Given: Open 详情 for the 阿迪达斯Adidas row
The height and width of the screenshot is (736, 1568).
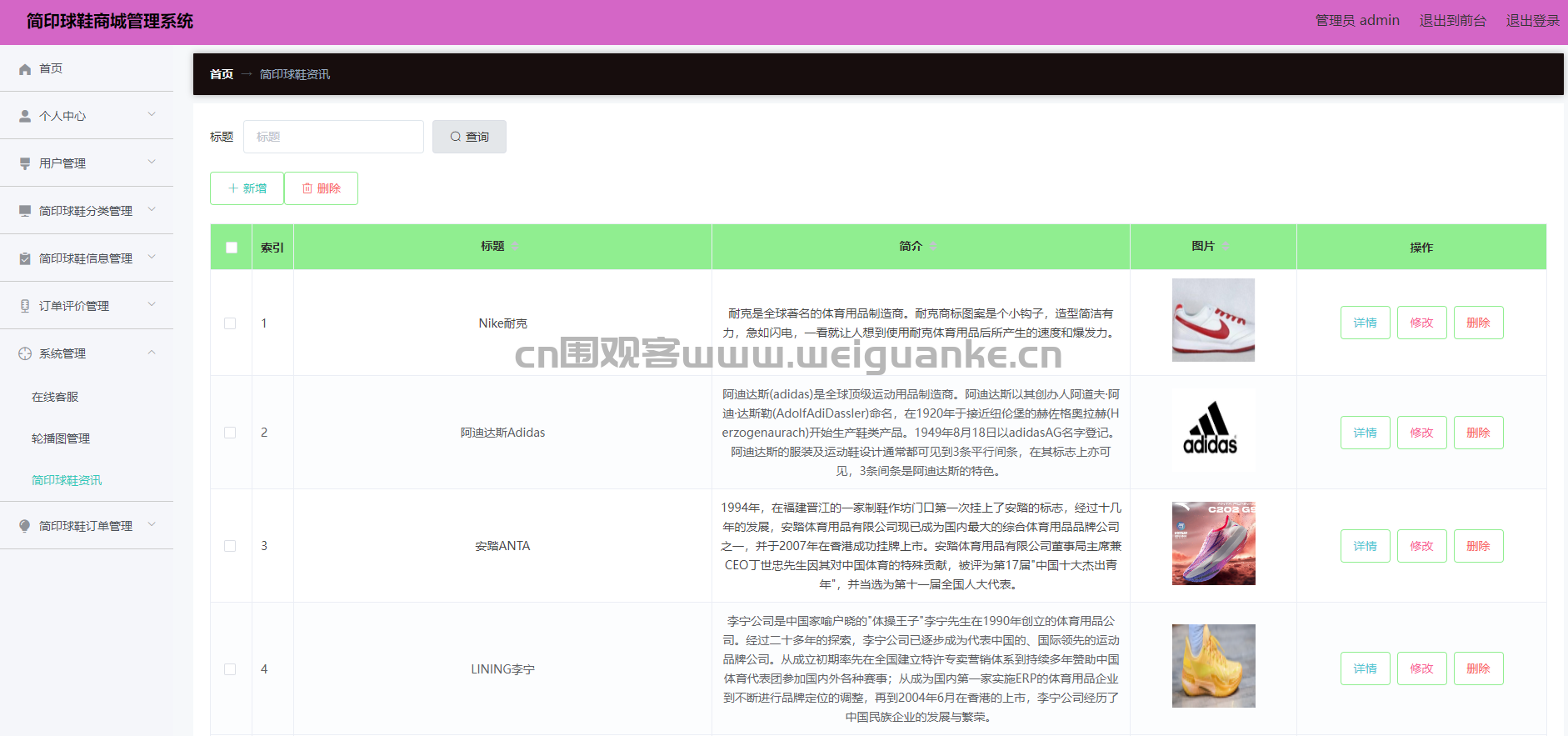Looking at the screenshot, I should (x=1366, y=433).
